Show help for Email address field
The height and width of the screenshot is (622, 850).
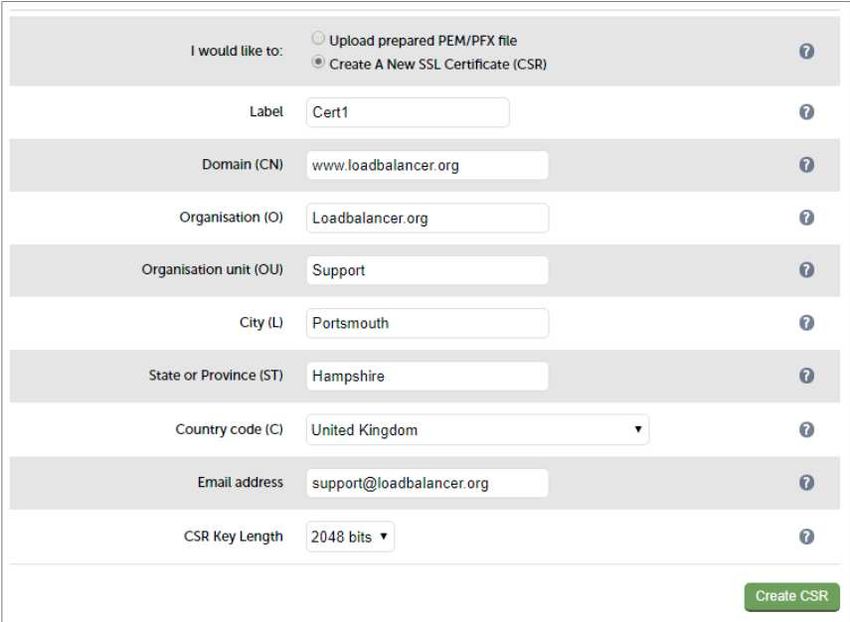[806, 483]
